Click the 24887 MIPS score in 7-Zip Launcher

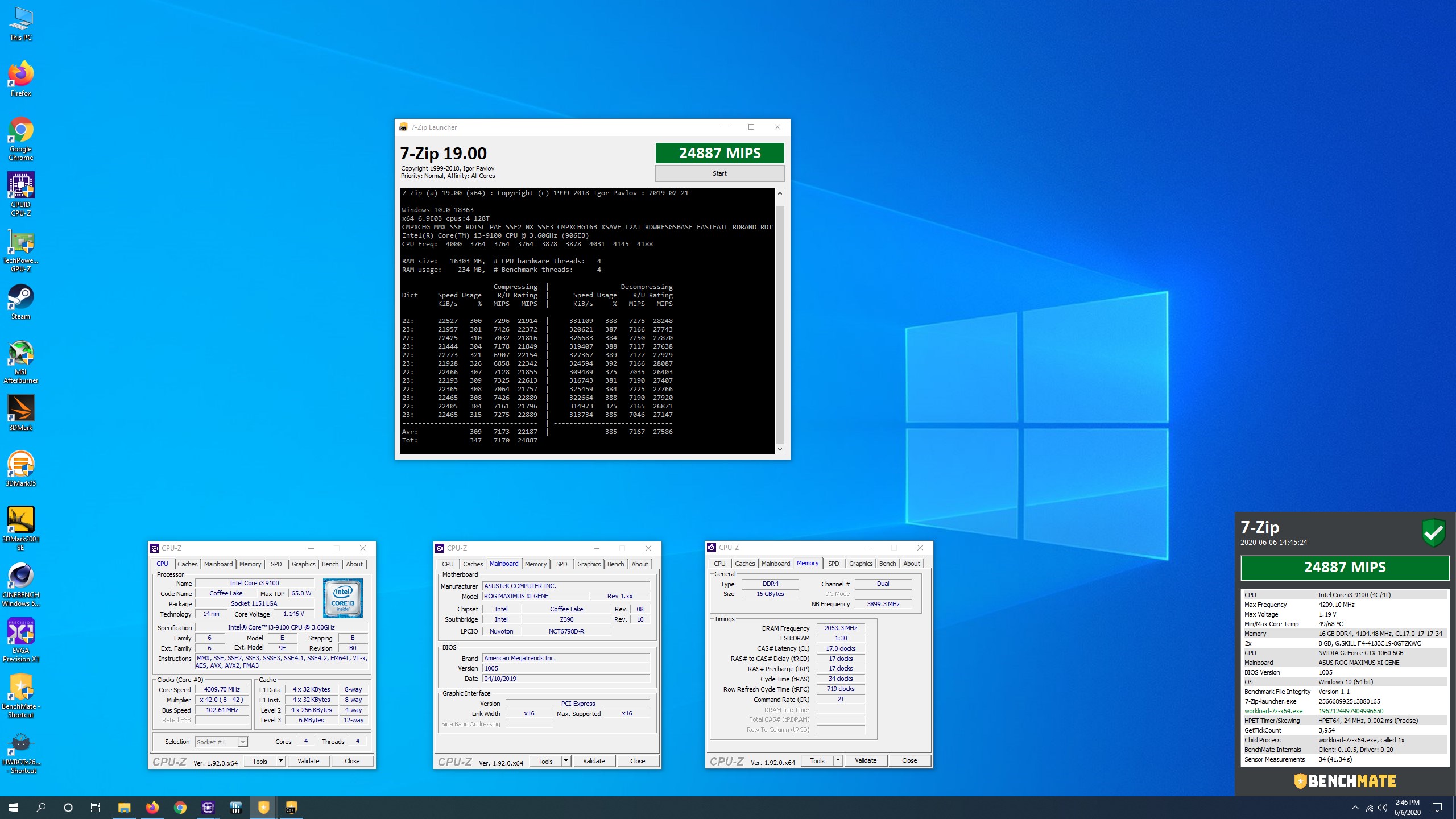719,153
